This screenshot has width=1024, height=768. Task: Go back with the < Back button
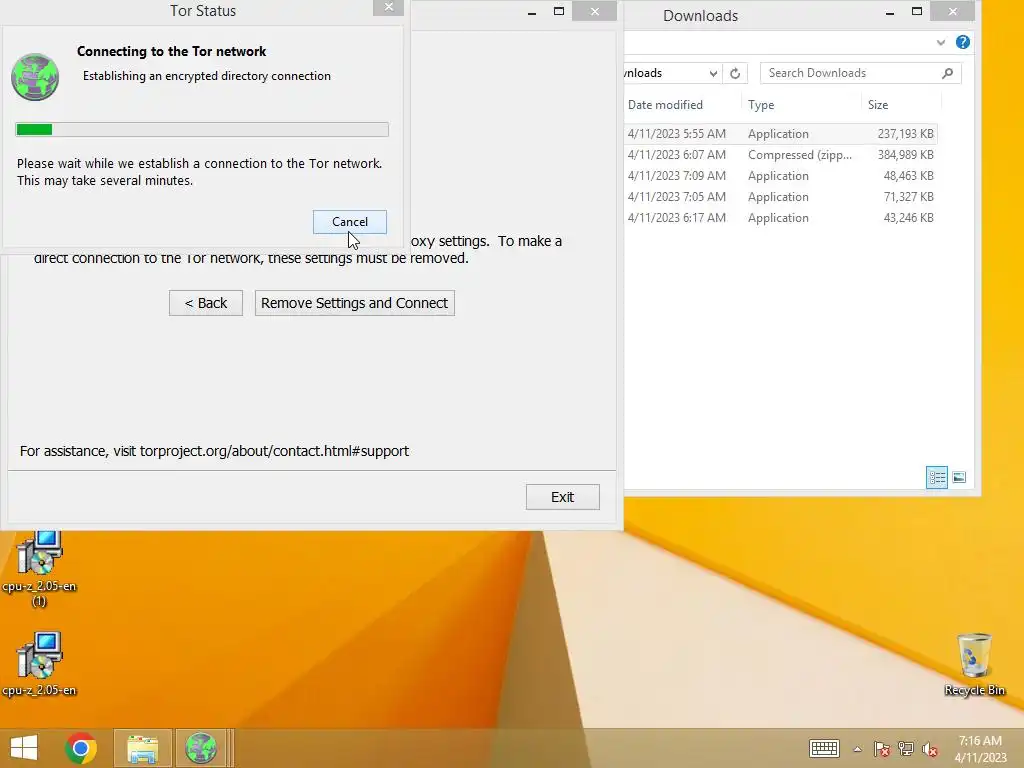pyautogui.click(x=206, y=303)
